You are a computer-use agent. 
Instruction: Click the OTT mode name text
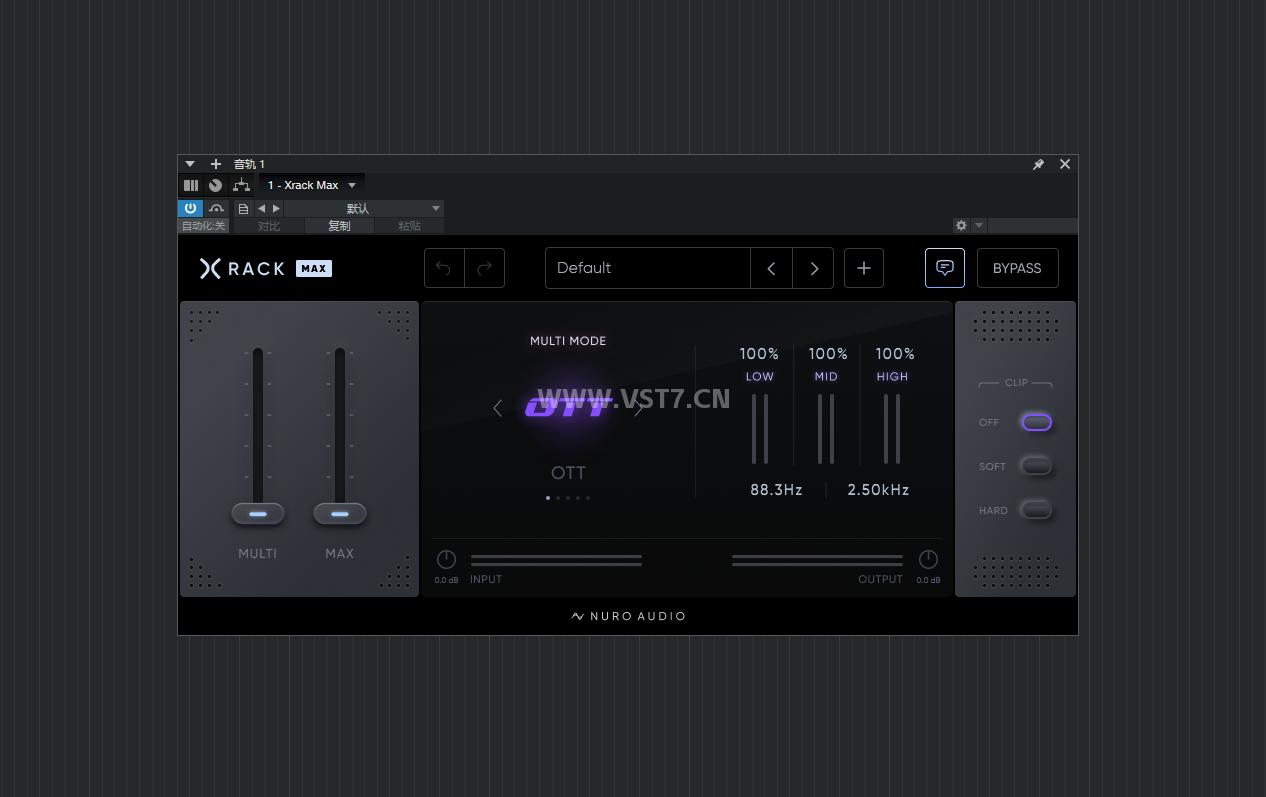(x=568, y=473)
